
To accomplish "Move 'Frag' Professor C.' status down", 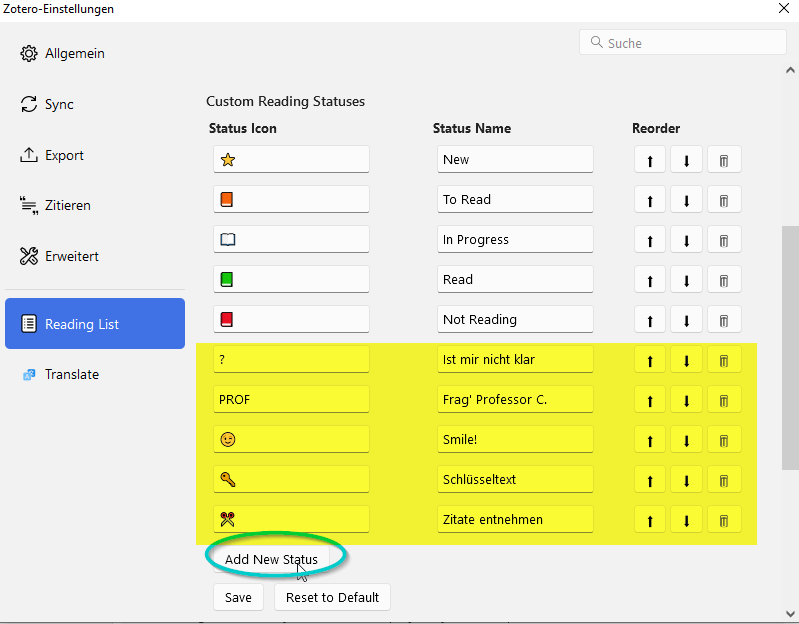I will point(686,400).
